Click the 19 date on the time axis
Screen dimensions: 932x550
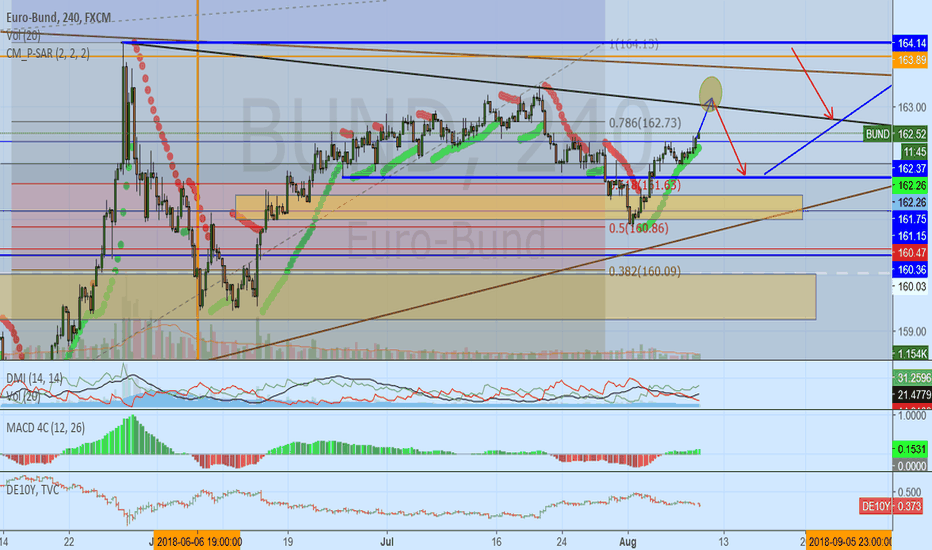(x=288, y=542)
